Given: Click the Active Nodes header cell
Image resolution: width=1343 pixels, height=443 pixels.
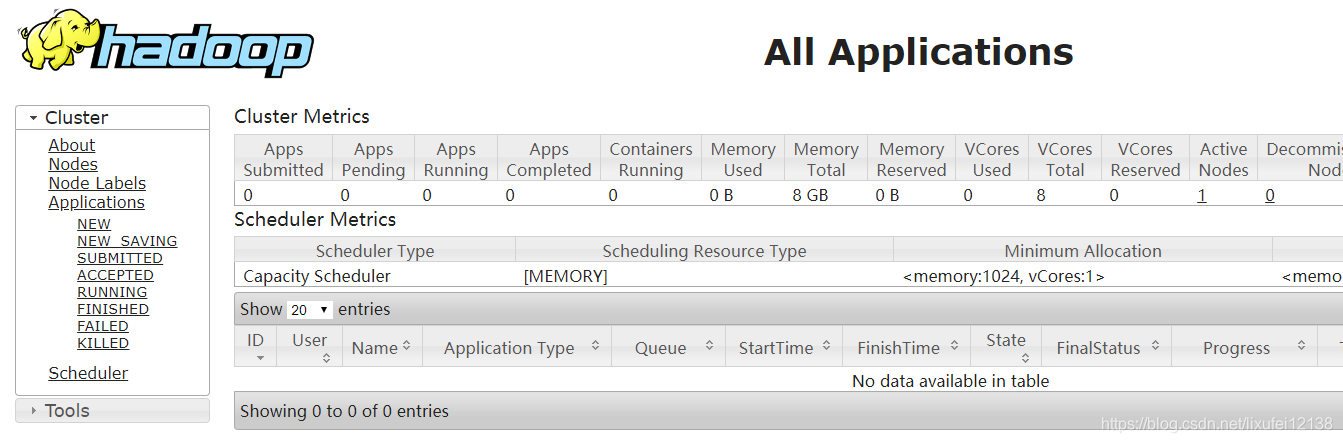Looking at the screenshot, I should coord(1224,159).
